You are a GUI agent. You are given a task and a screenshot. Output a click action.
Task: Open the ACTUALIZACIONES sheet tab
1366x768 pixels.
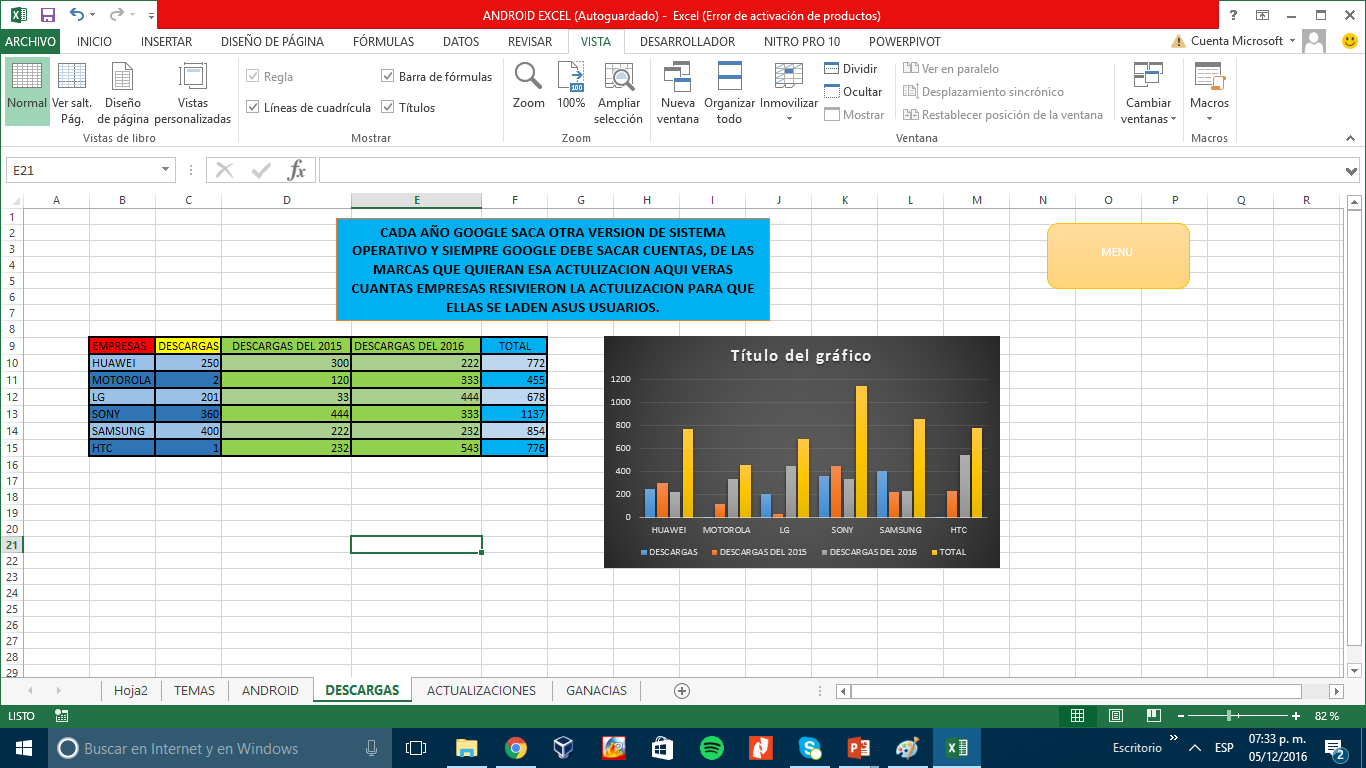point(481,691)
